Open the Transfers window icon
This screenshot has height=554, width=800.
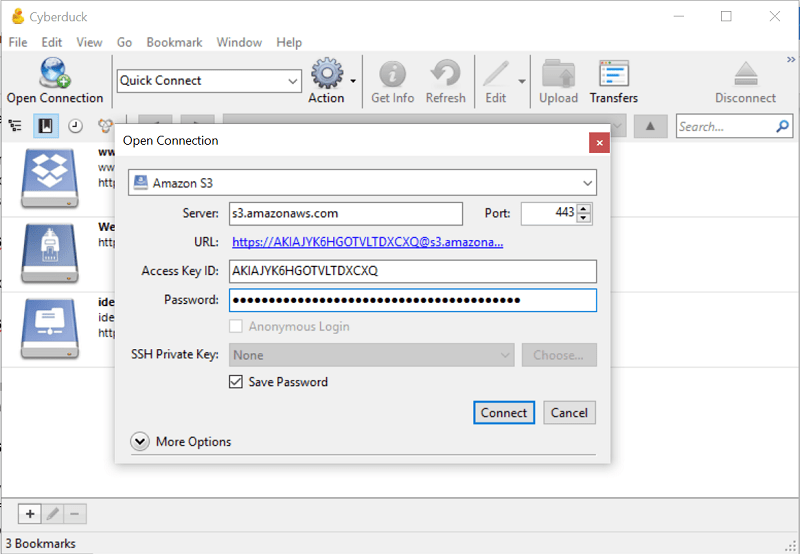tap(614, 73)
